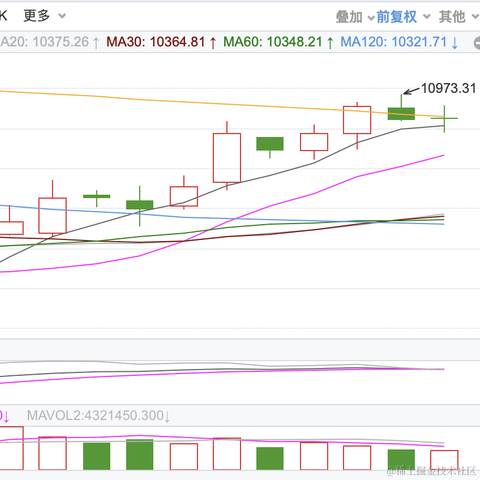The width and height of the screenshot is (480, 480).
Task: Expand the 叠加 overlay dropdown
Action: [355, 17]
